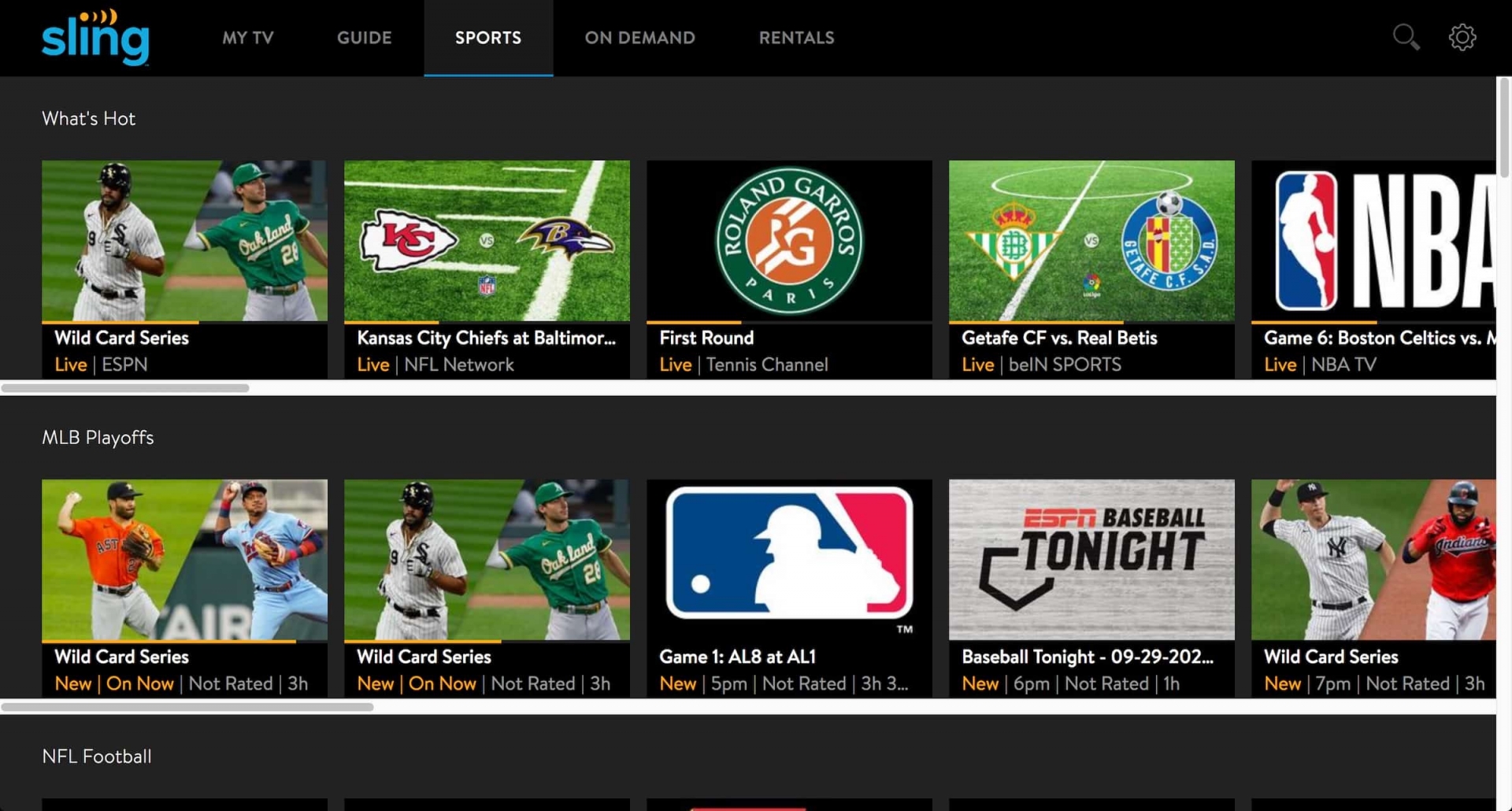Select the ESPN Baseball Tonight tile

click(x=1091, y=560)
